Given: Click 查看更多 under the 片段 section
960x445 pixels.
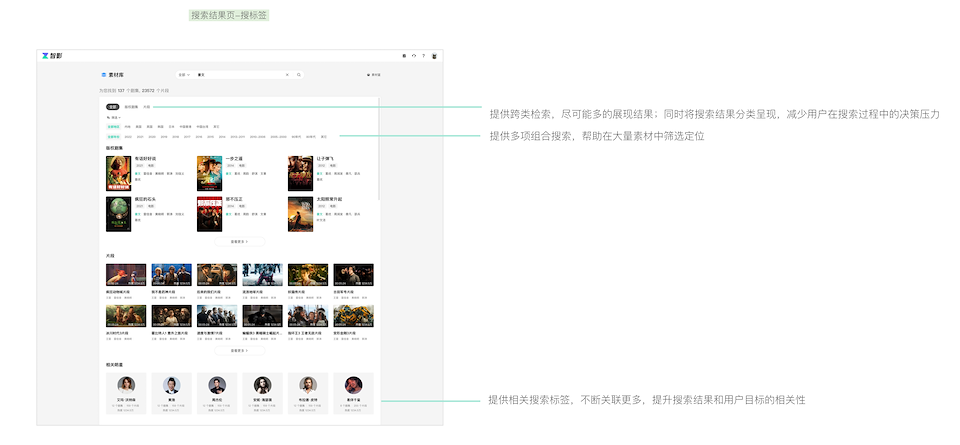Looking at the screenshot, I should [239, 351].
